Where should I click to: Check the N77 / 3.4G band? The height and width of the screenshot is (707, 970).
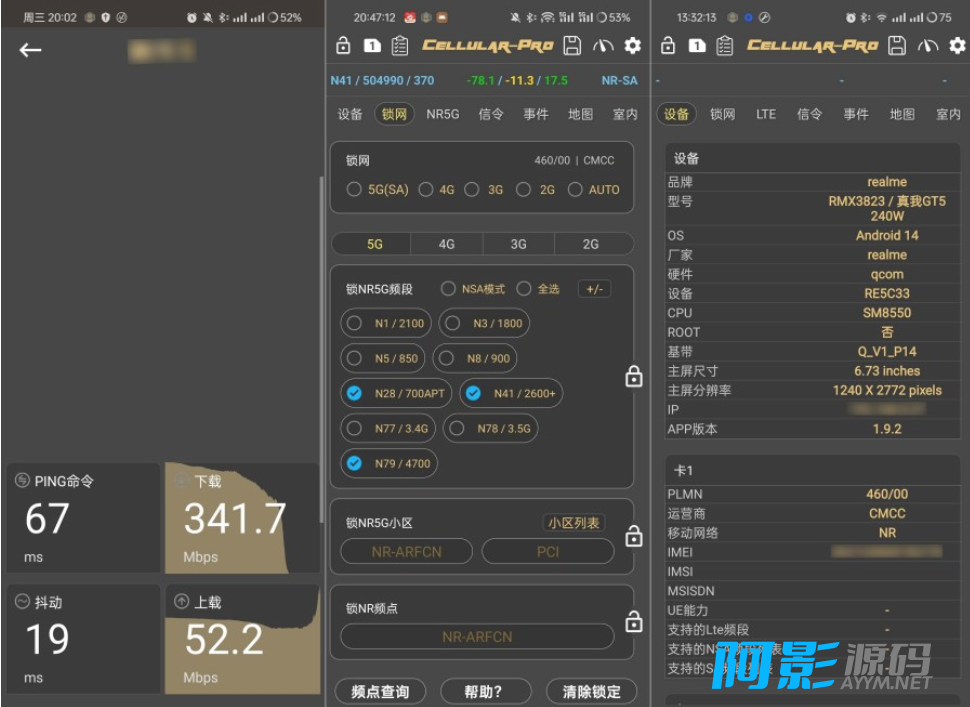[388, 429]
